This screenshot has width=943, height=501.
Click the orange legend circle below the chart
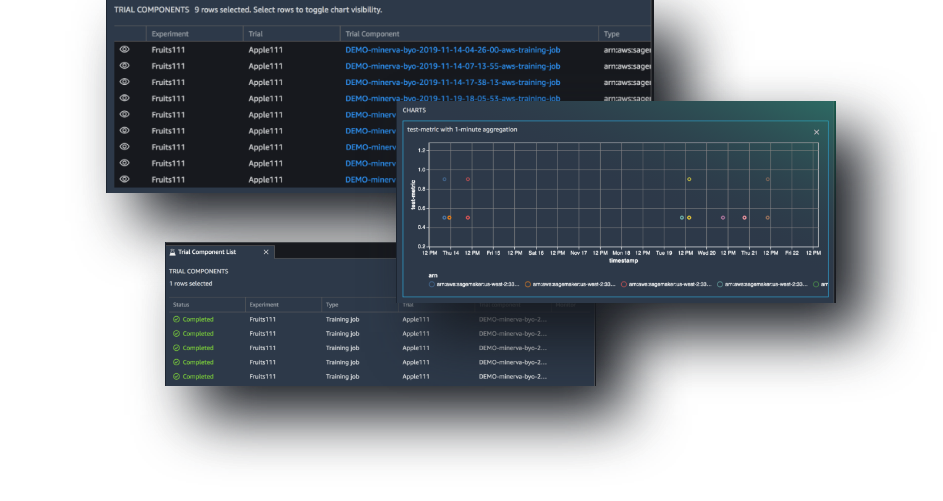[x=528, y=284]
